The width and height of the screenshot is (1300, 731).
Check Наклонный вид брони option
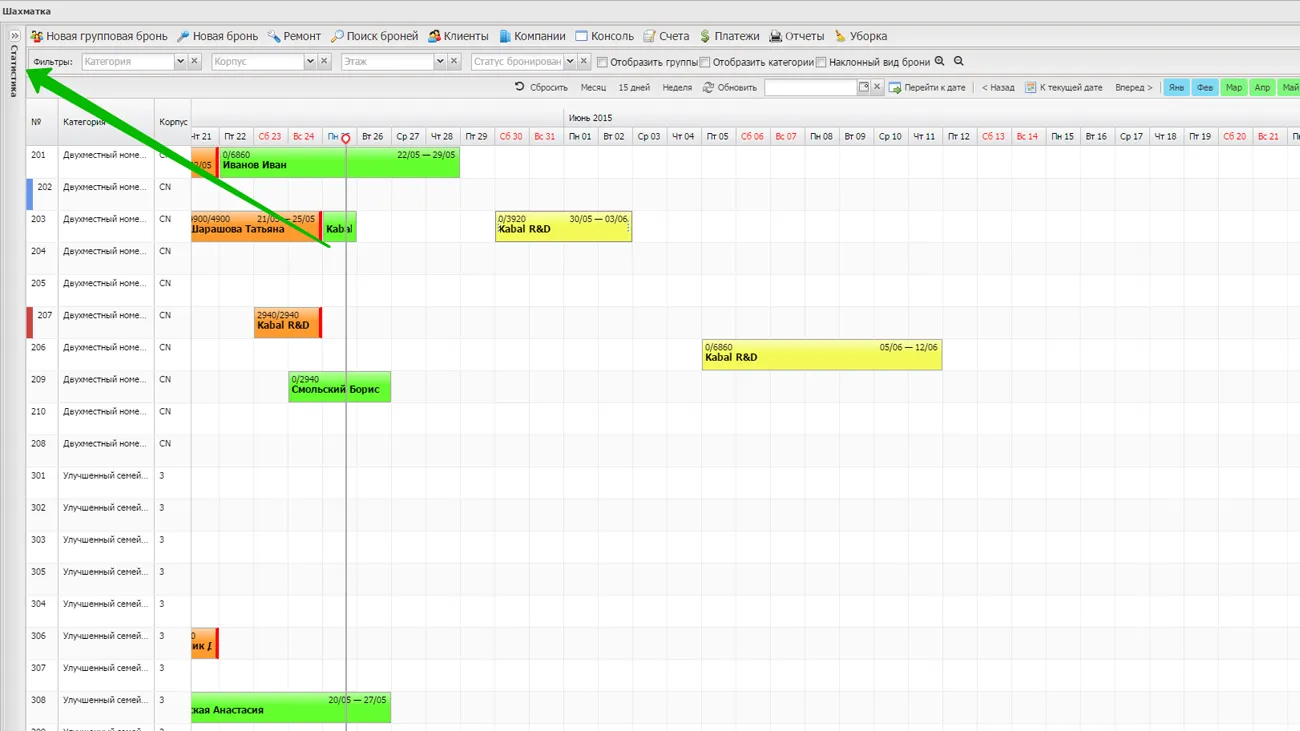pos(821,63)
